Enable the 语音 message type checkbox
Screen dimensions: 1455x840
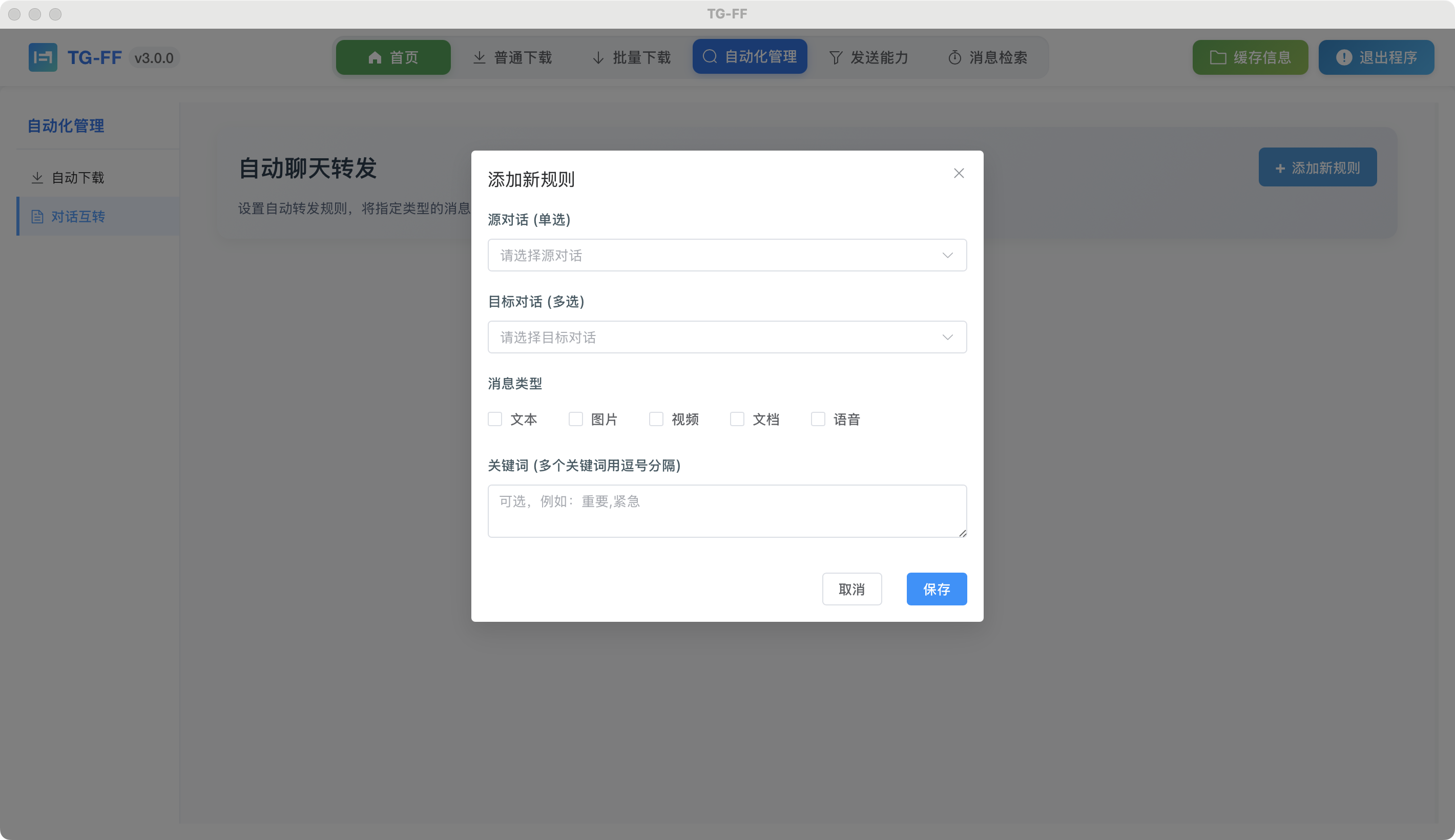[x=818, y=419]
